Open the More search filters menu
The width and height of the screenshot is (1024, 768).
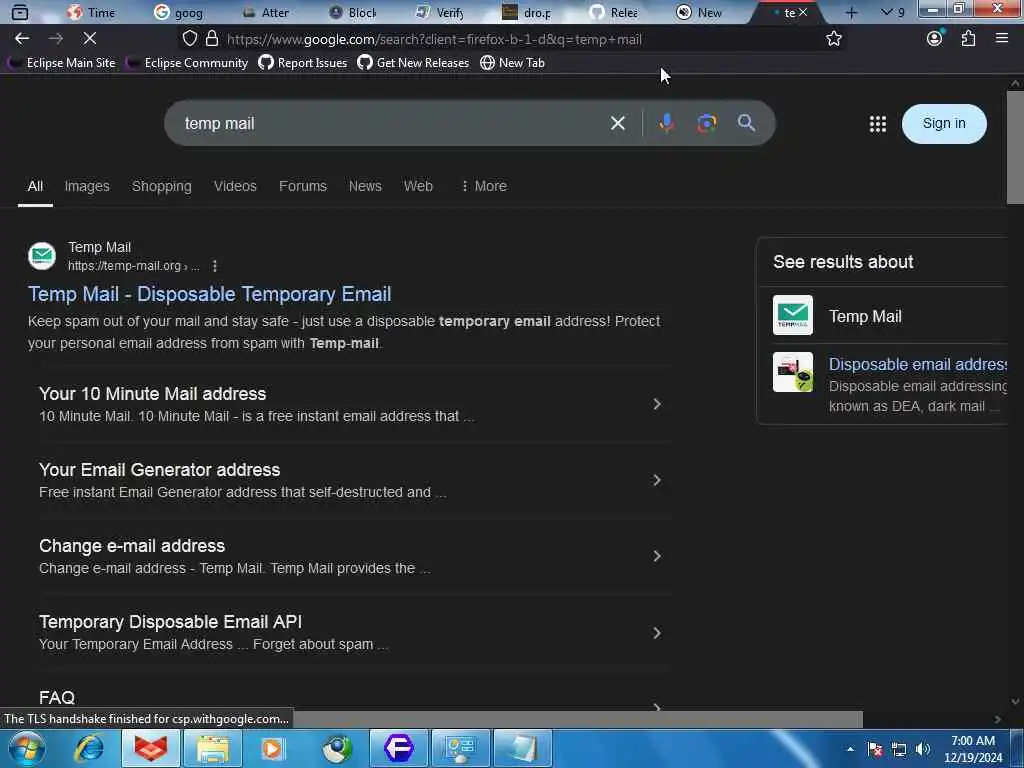(484, 186)
